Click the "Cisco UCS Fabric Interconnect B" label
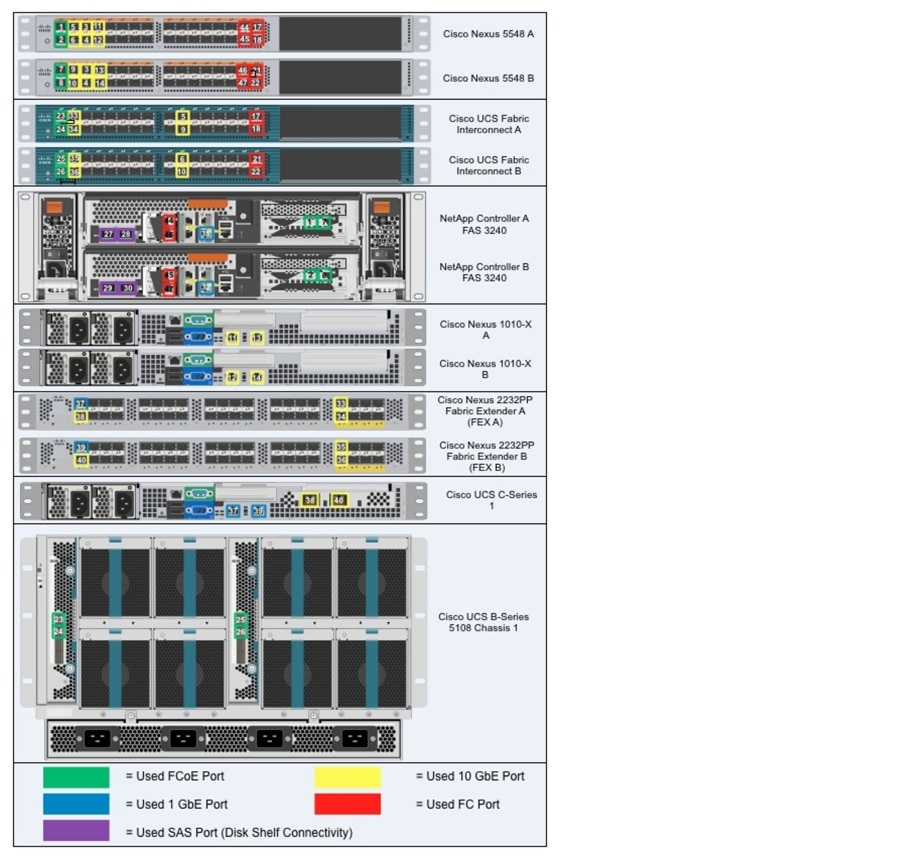900x860 pixels. tap(488, 165)
